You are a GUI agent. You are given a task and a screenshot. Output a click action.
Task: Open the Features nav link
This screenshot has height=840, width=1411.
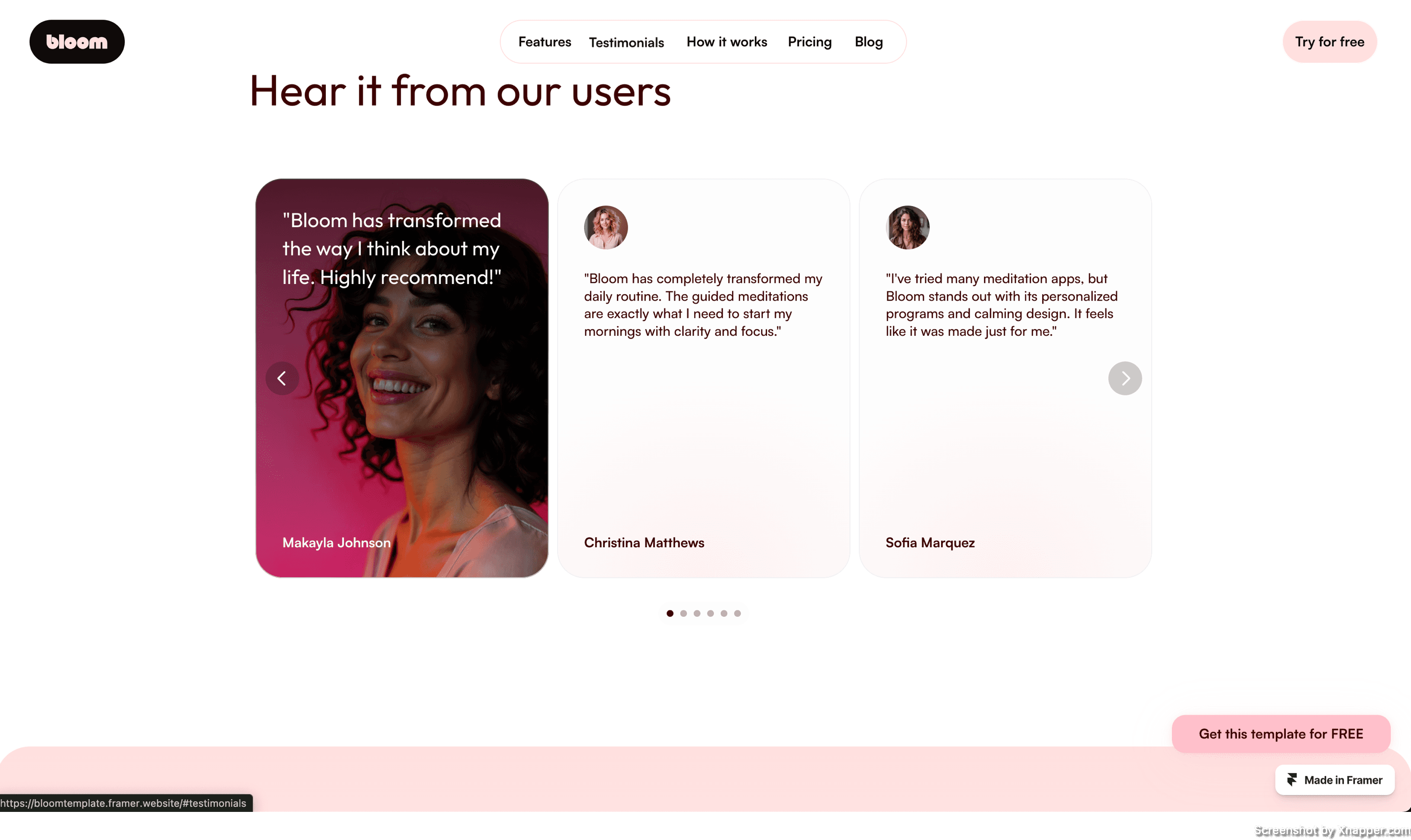point(544,42)
